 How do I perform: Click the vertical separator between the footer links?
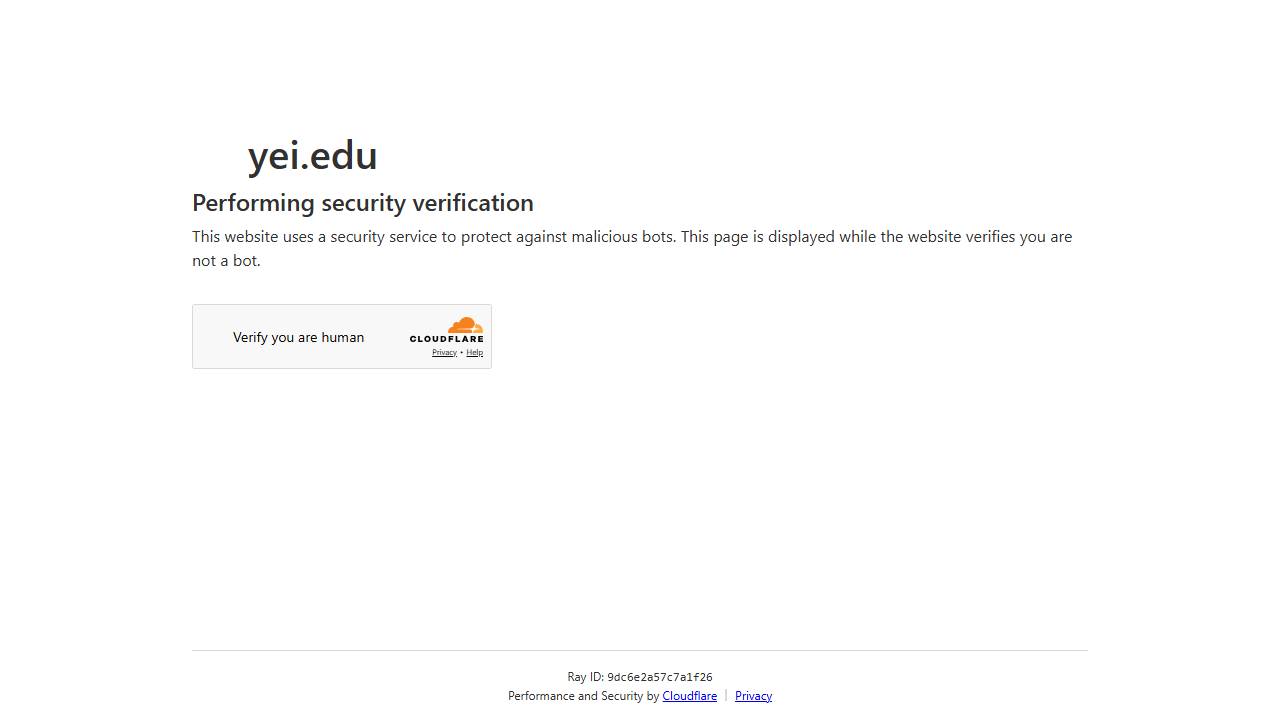point(726,696)
